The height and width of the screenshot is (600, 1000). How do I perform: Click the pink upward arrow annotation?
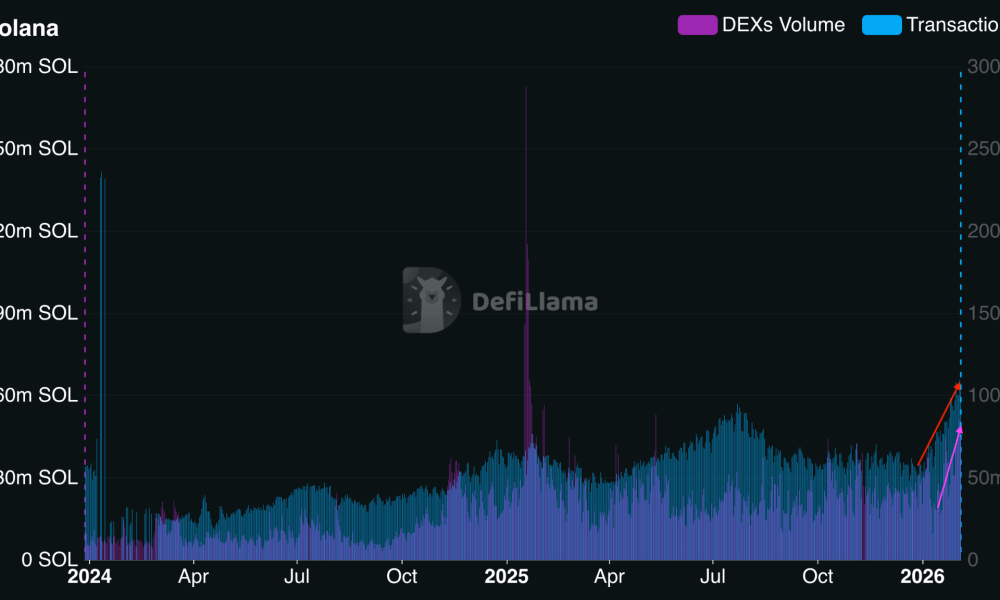(950, 470)
